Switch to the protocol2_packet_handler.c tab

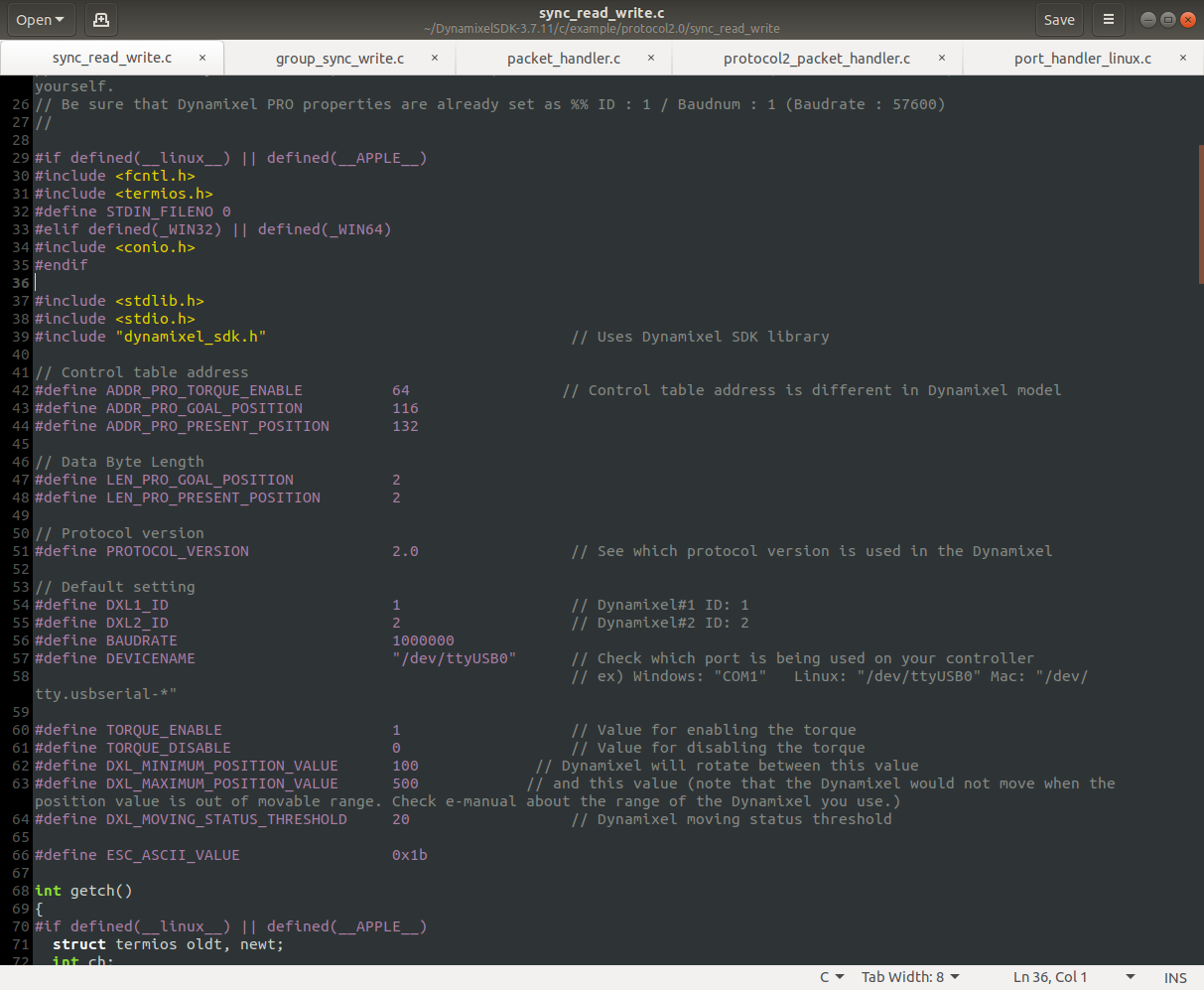pos(816,58)
